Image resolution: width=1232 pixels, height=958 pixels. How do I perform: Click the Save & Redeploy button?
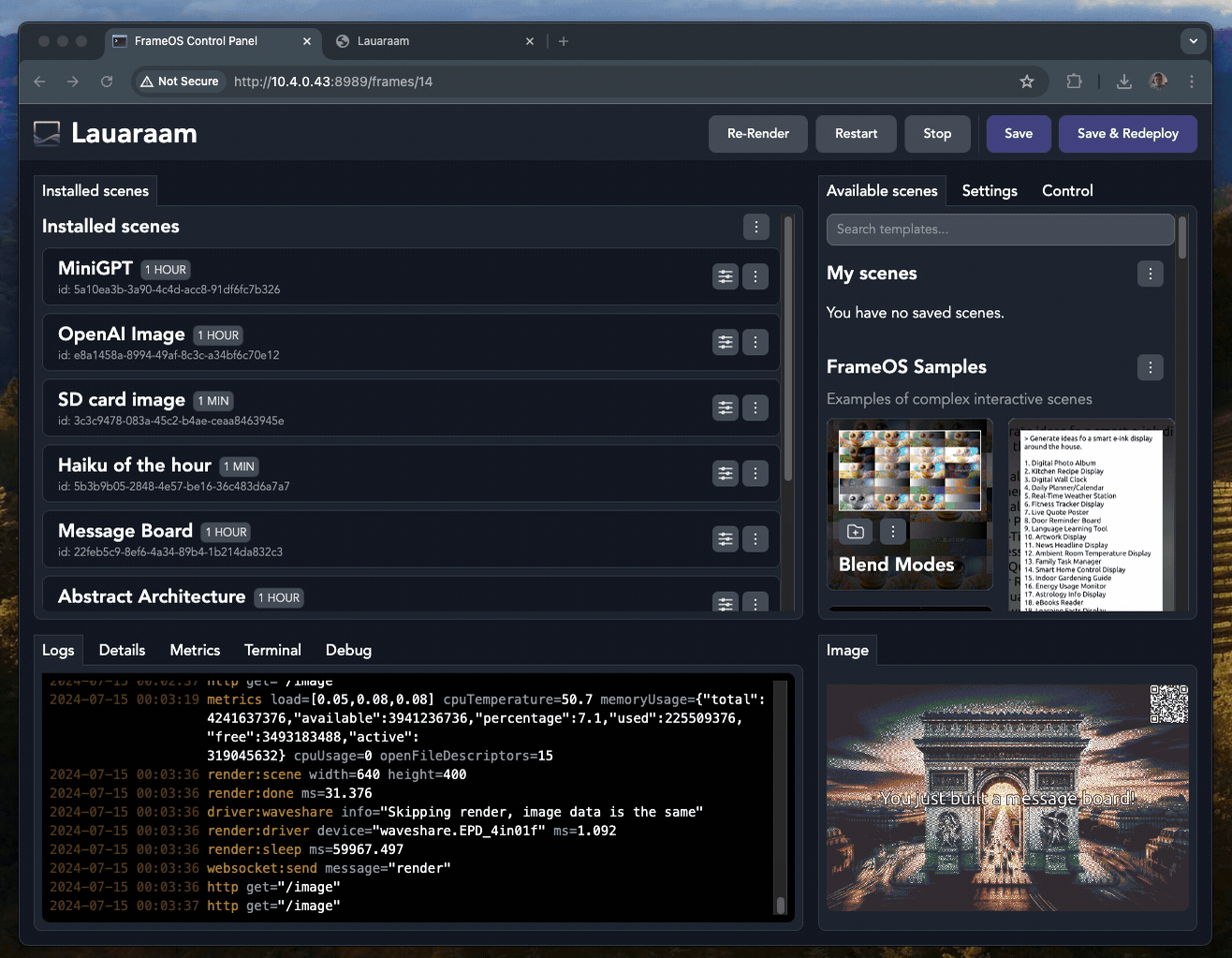tap(1127, 134)
